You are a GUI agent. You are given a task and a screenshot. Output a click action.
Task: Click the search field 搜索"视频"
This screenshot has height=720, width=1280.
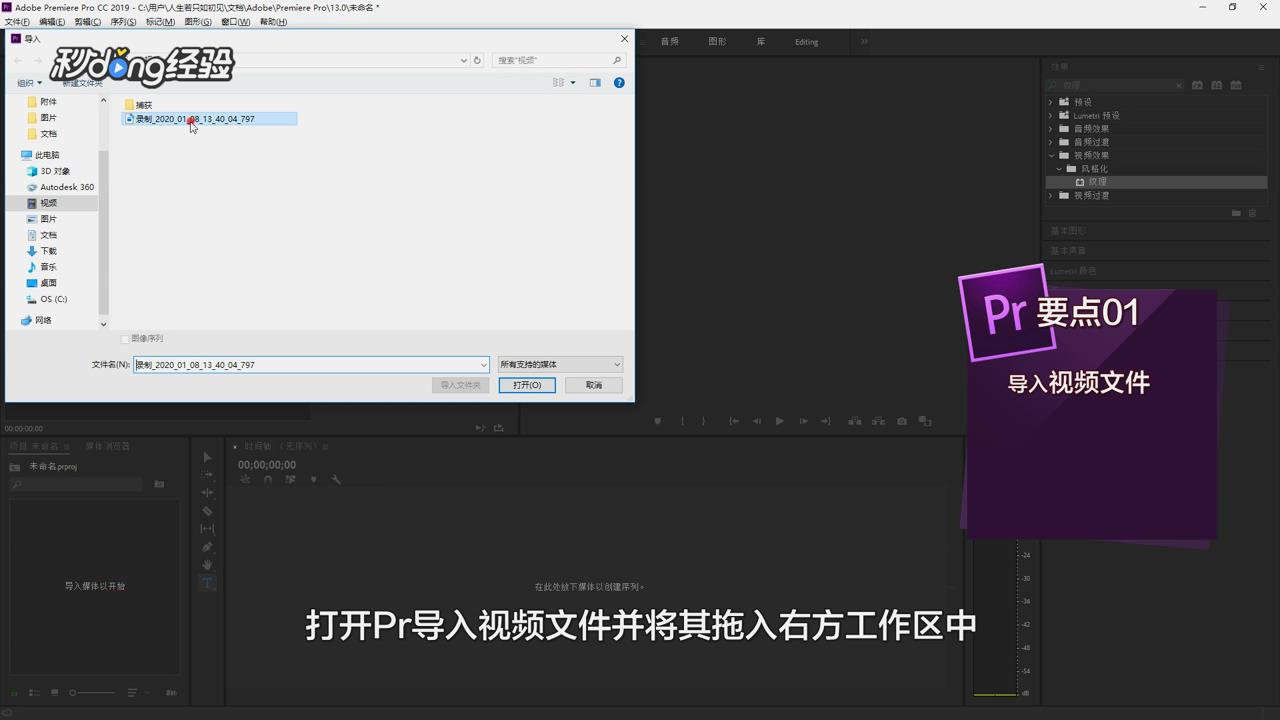click(559, 60)
